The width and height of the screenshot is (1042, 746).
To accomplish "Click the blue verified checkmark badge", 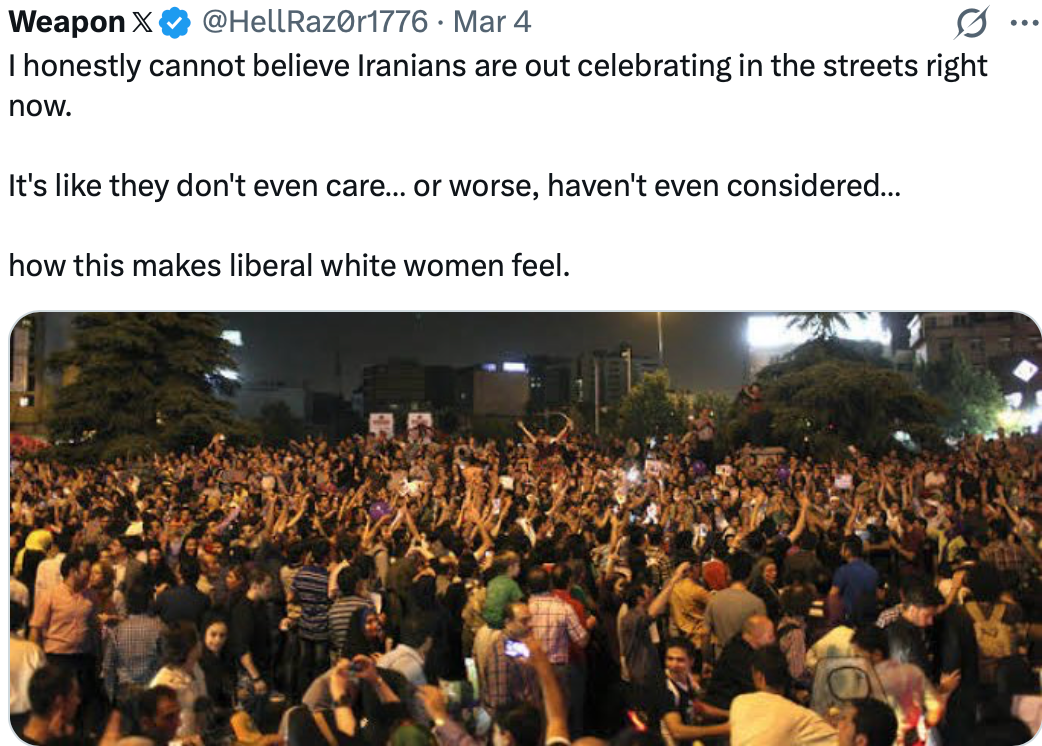I will click(x=176, y=21).
